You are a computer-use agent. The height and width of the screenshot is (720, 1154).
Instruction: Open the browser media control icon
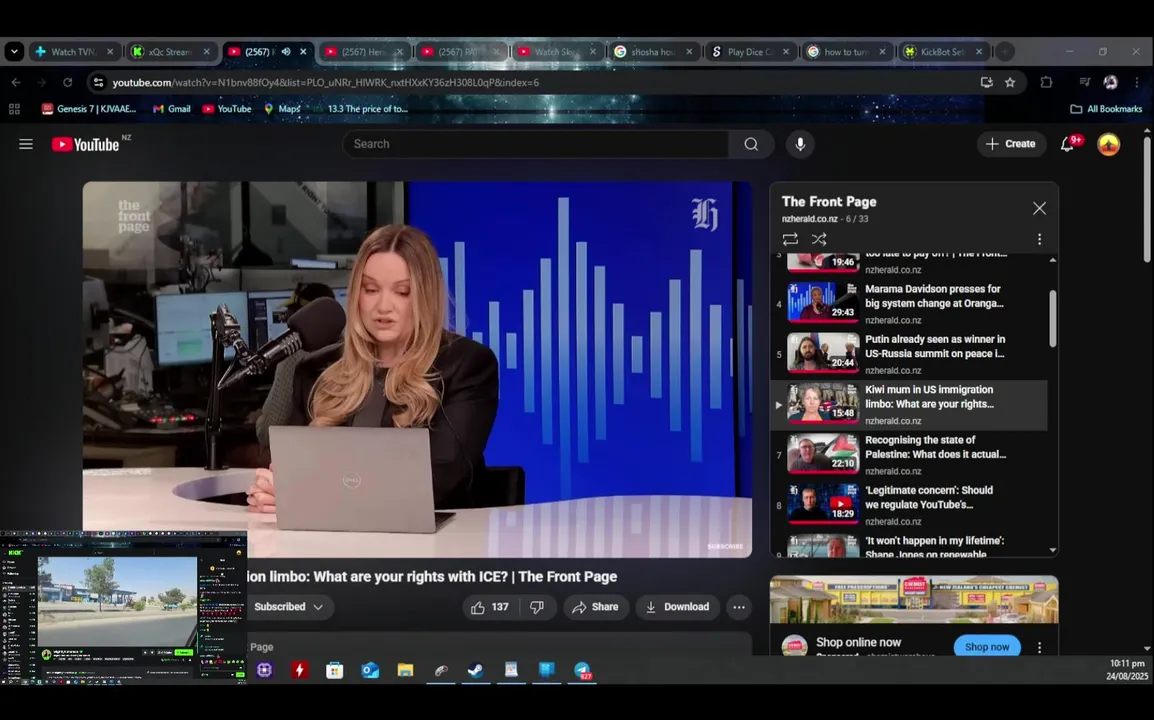tap(1084, 82)
